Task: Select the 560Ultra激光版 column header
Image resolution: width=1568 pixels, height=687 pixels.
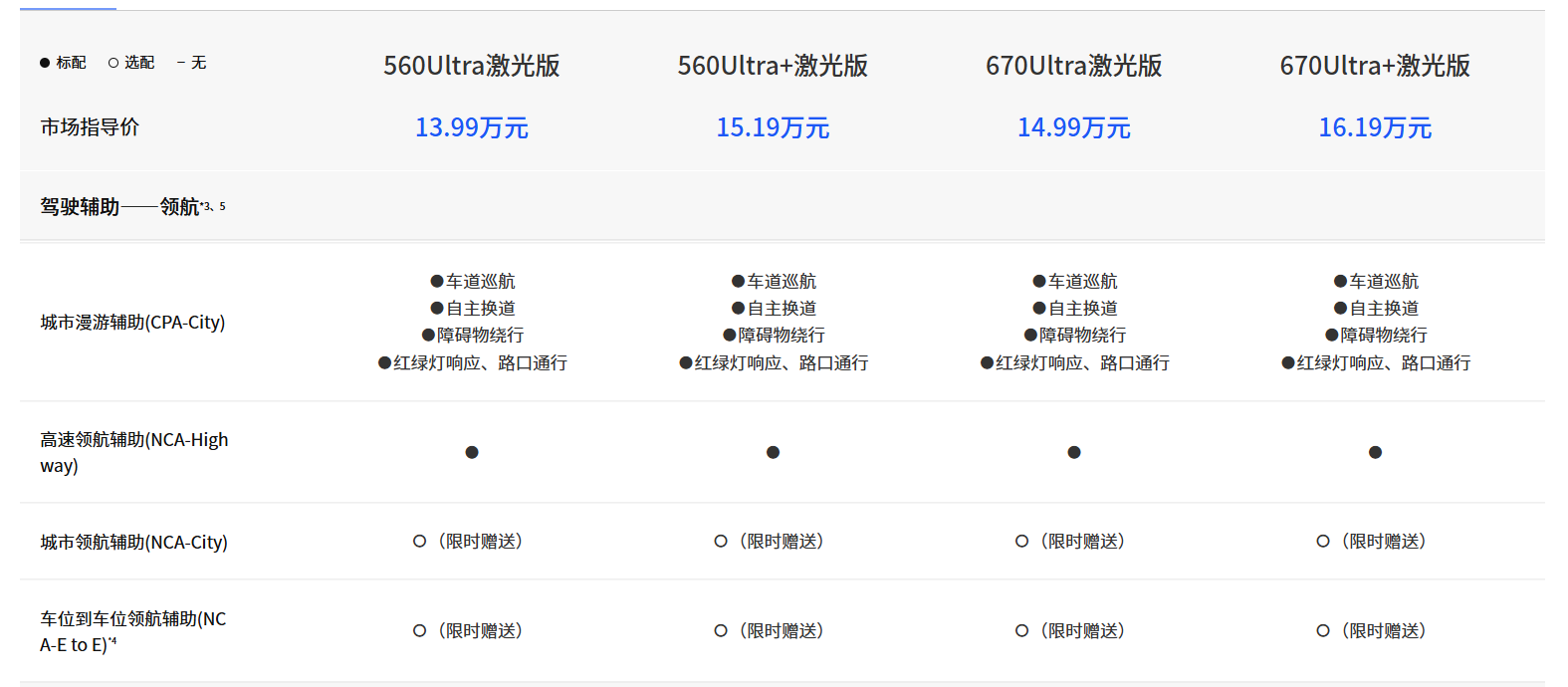Action: click(472, 66)
